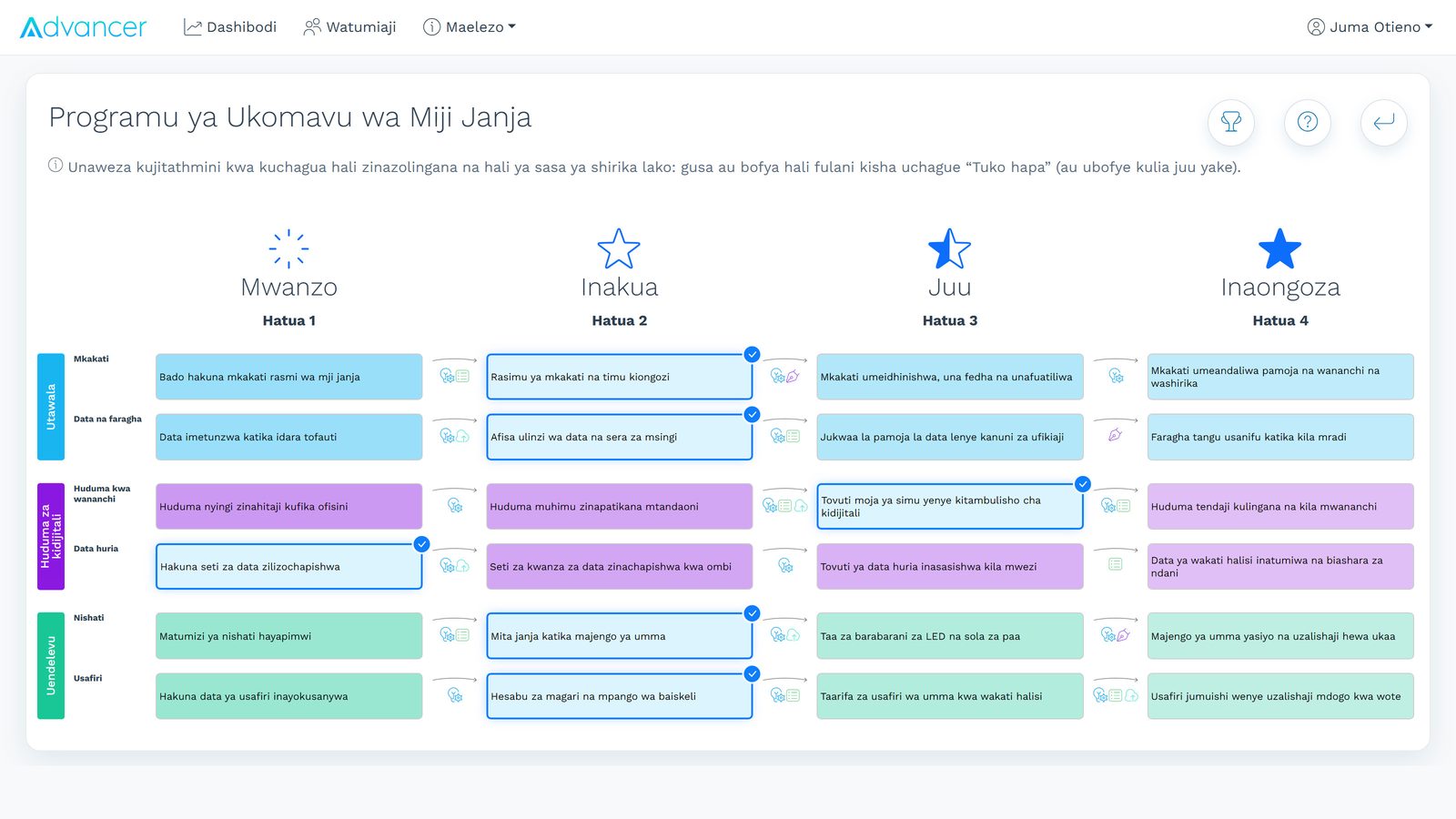
Task: Pick 'Taa za barabarani za LED' card
Action: 950,636
